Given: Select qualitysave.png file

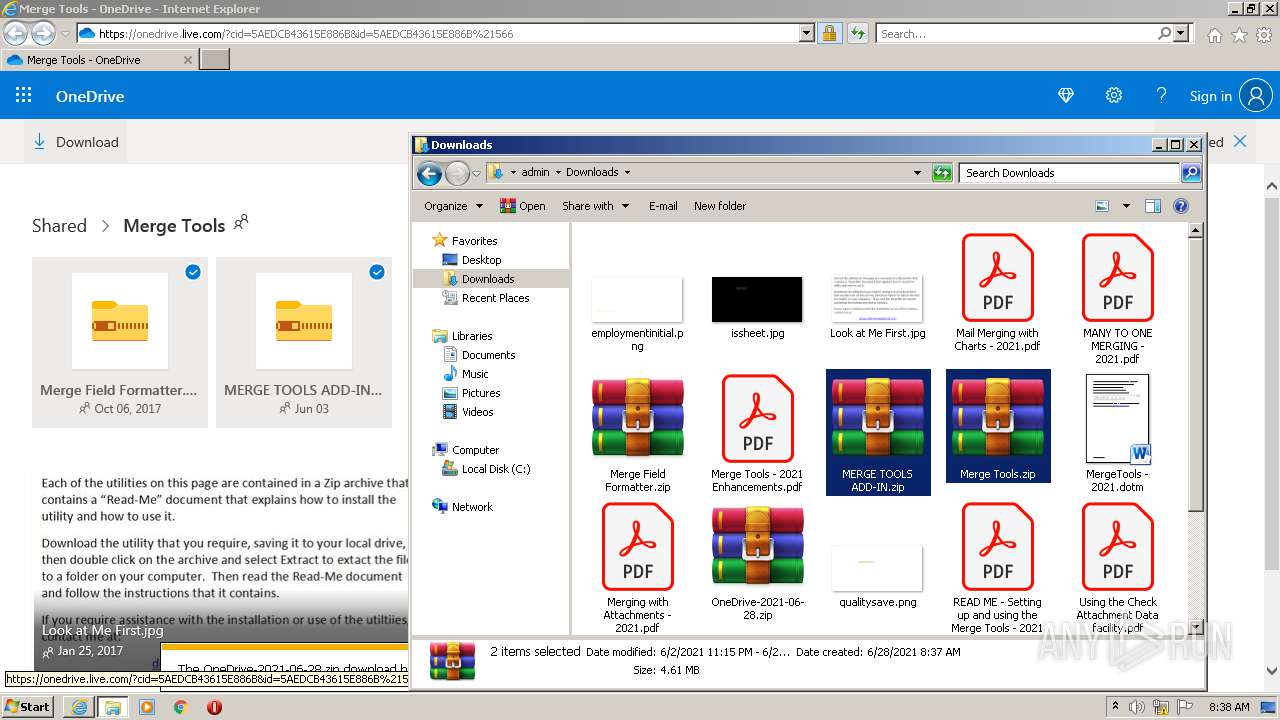Looking at the screenshot, I should point(877,577).
